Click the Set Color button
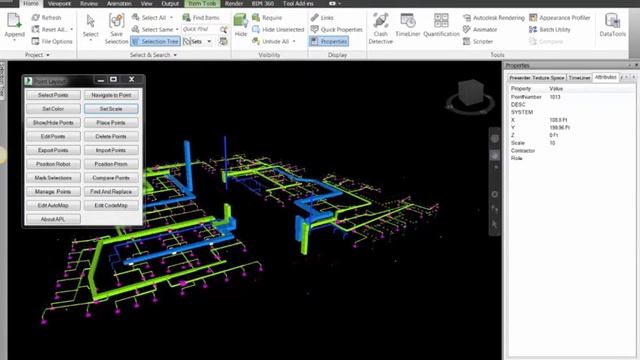 point(53,109)
